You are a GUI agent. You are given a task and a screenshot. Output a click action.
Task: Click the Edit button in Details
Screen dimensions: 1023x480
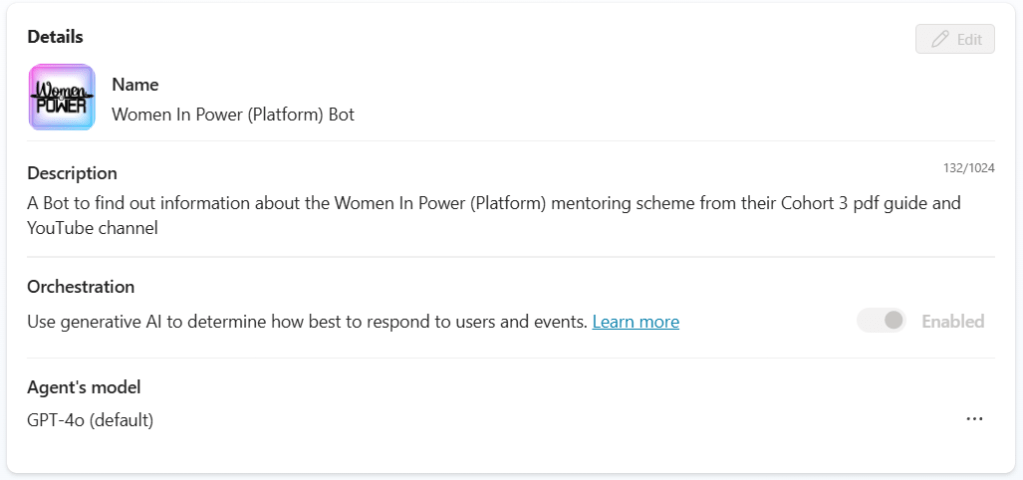coord(955,39)
